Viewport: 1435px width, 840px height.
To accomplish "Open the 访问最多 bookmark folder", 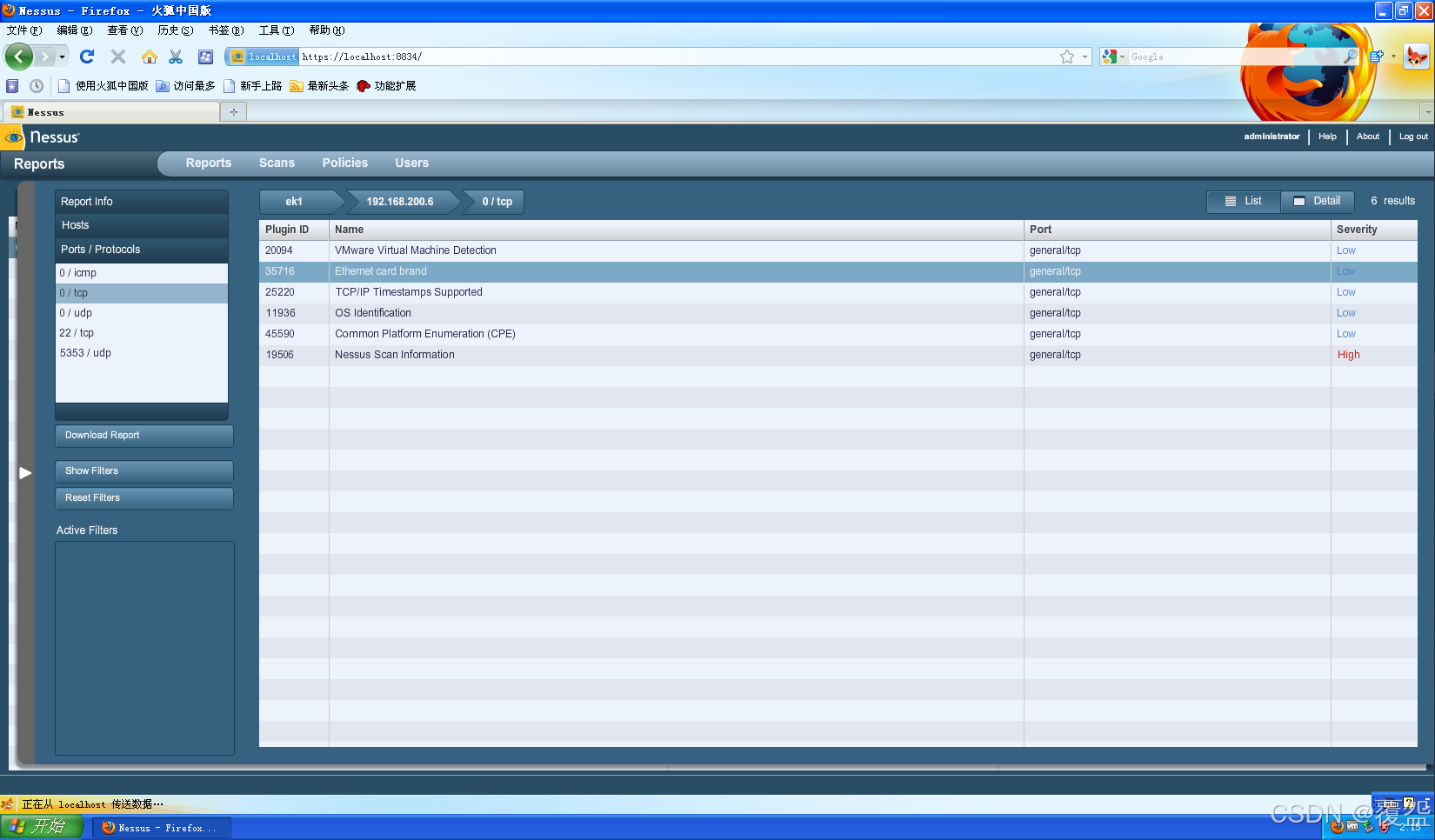I will pyautogui.click(x=185, y=86).
